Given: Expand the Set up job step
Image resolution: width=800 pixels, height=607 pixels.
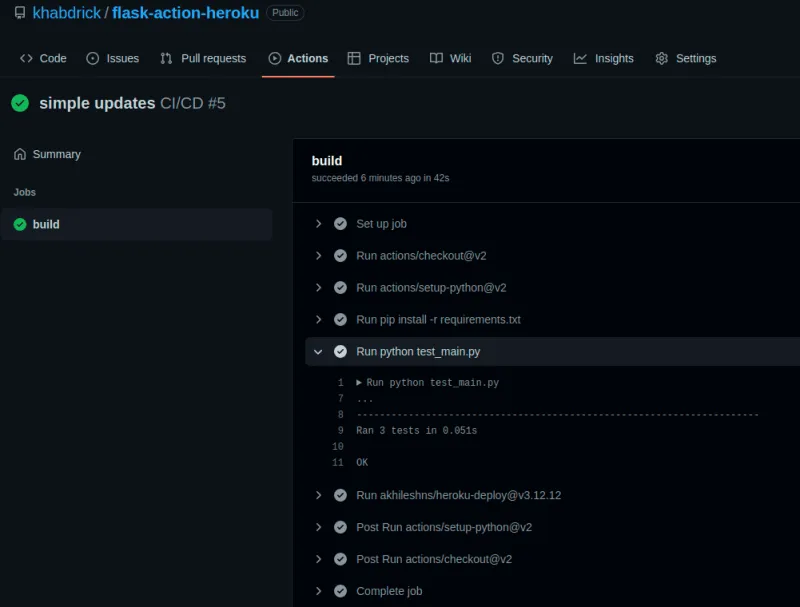Looking at the screenshot, I should 318,224.
